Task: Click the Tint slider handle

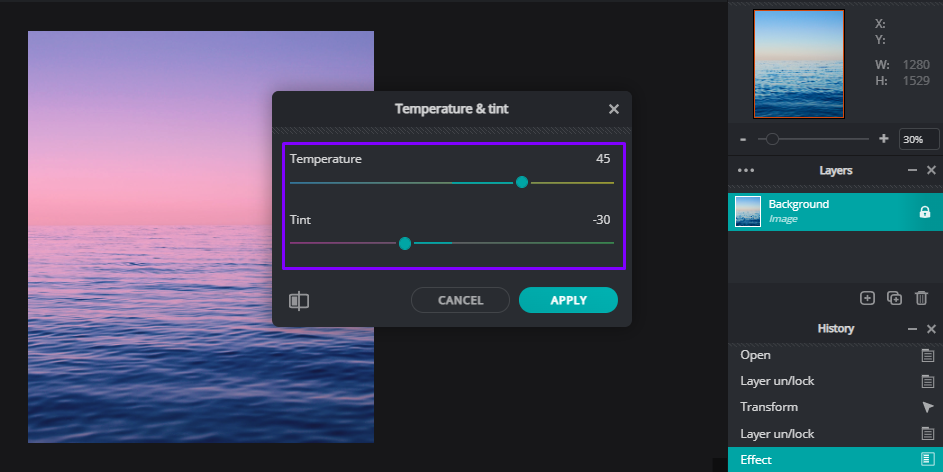Action: [x=405, y=243]
